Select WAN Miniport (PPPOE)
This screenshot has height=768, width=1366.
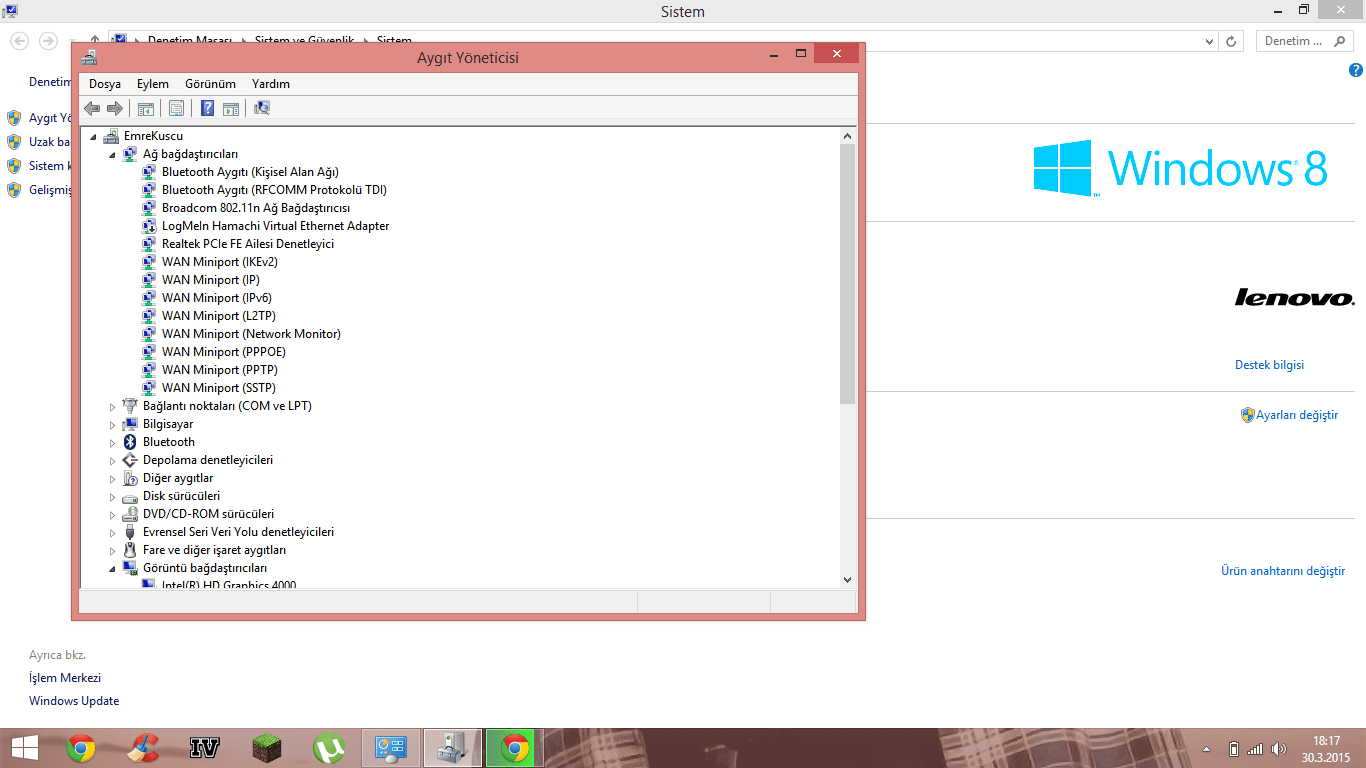pos(224,352)
